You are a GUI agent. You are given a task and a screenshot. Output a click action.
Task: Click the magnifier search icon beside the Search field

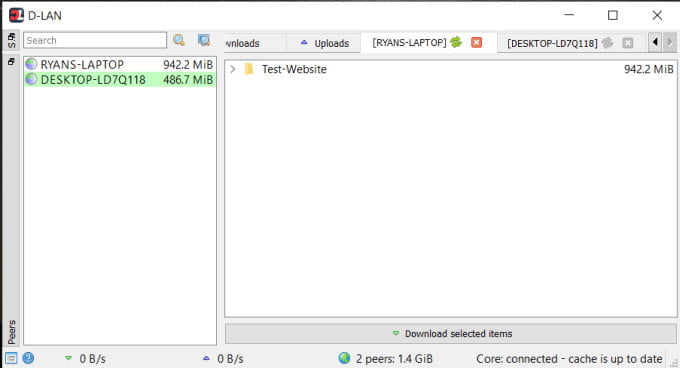click(x=179, y=40)
